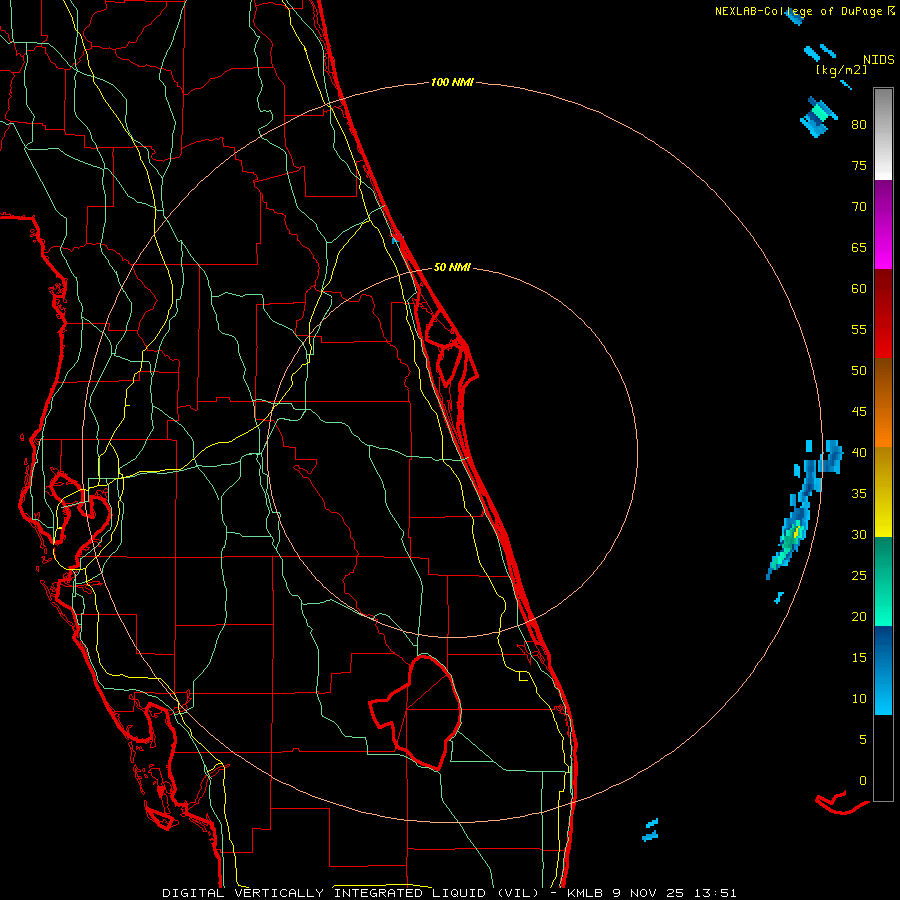Click the 65 value on the color scale

(859, 247)
